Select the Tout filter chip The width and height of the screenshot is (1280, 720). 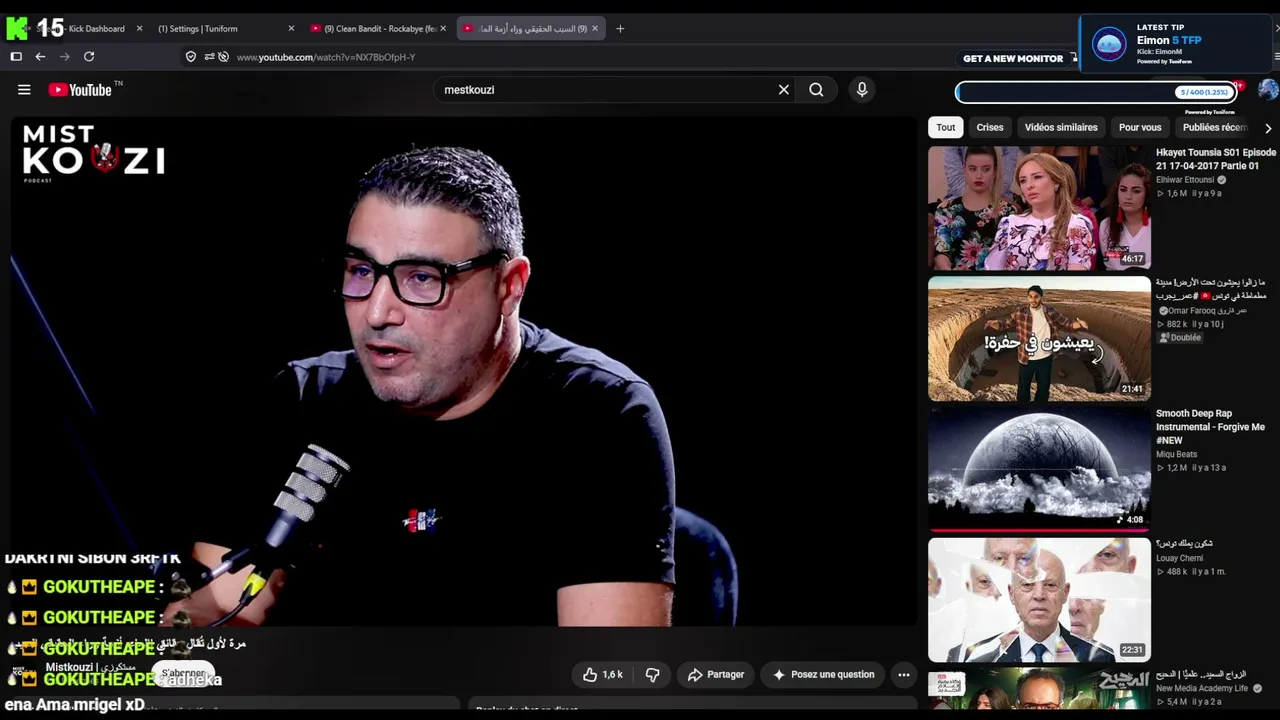(x=946, y=128)
